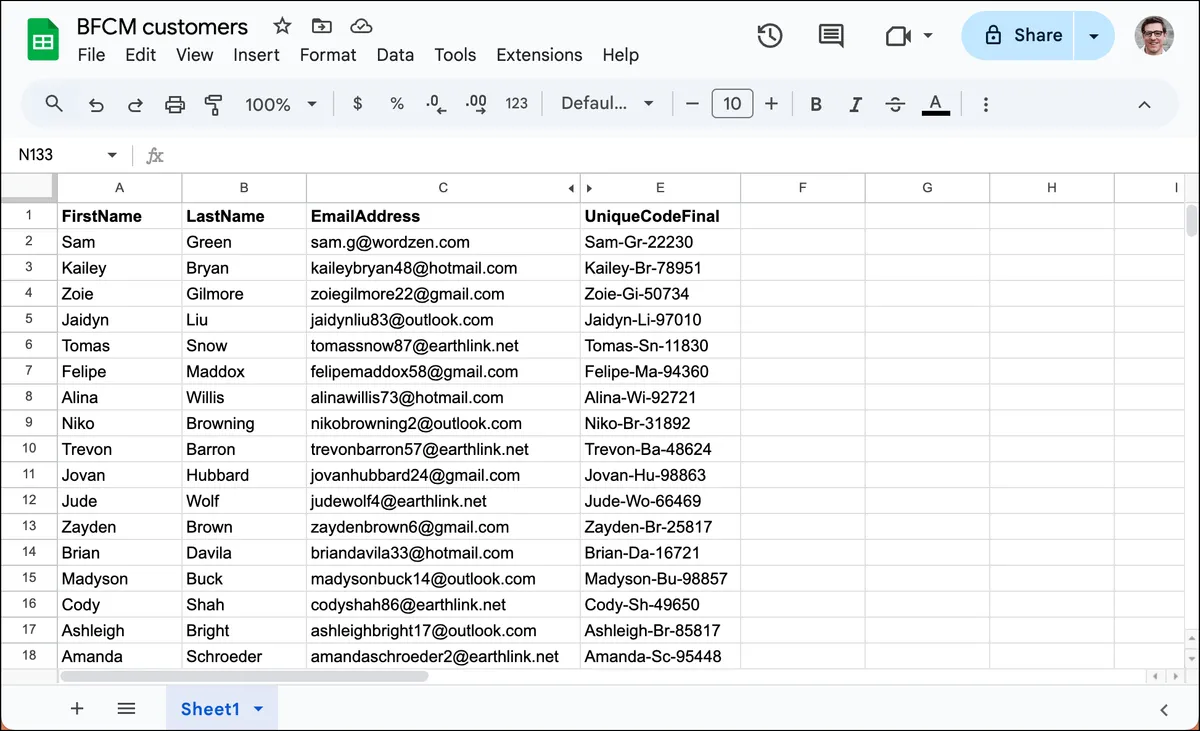Open the Edit menu
Viewport: 1200px width, 731px height.
coord(140,55)
